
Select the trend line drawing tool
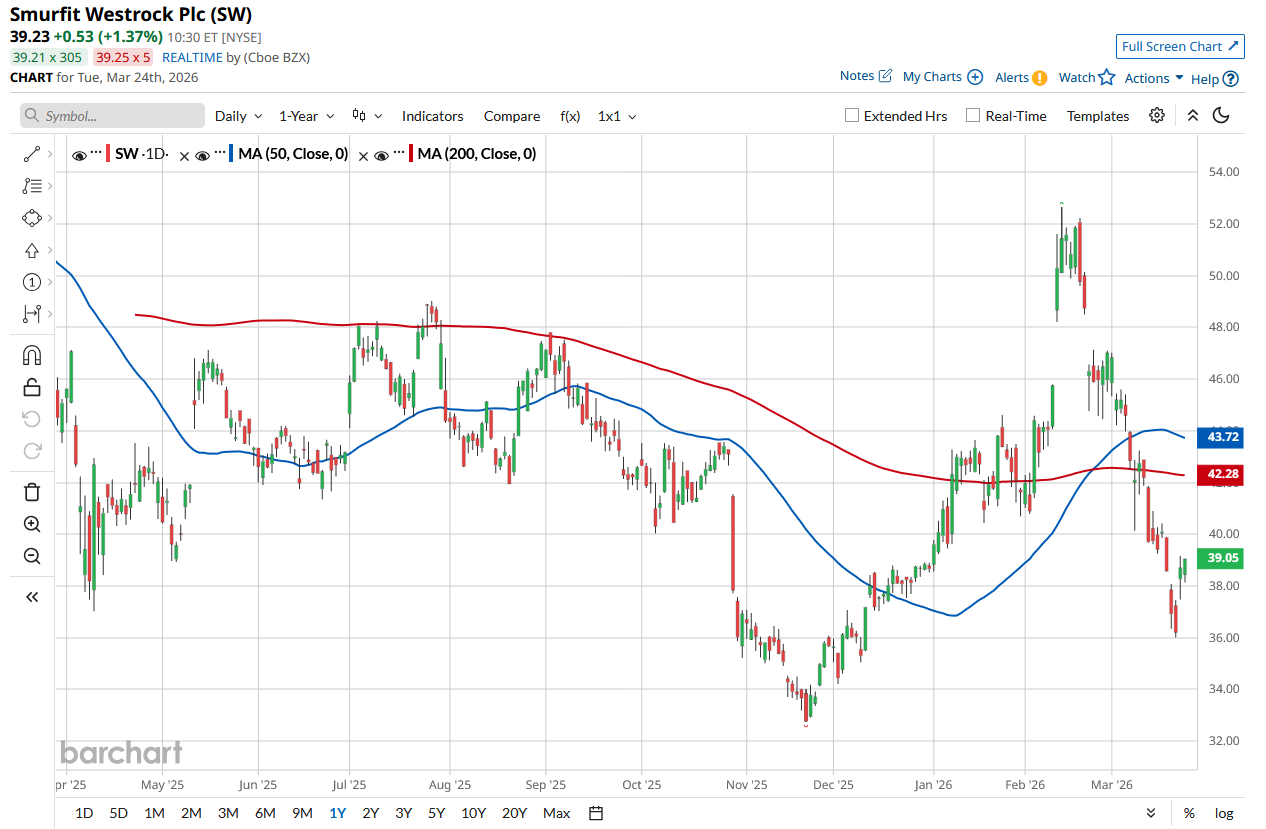(x=32, y=154)
